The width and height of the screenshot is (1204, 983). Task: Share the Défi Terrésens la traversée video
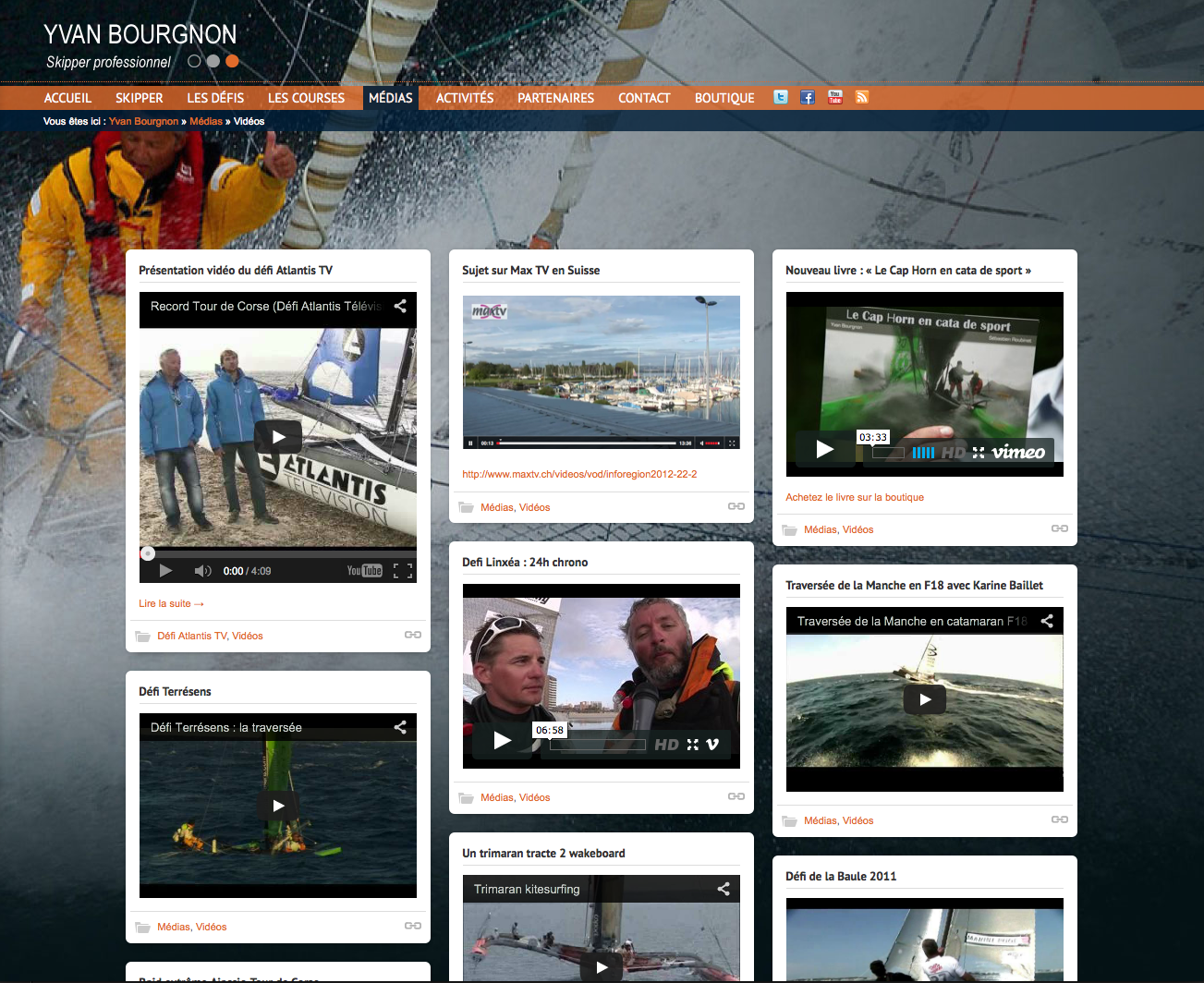[400, 727]
